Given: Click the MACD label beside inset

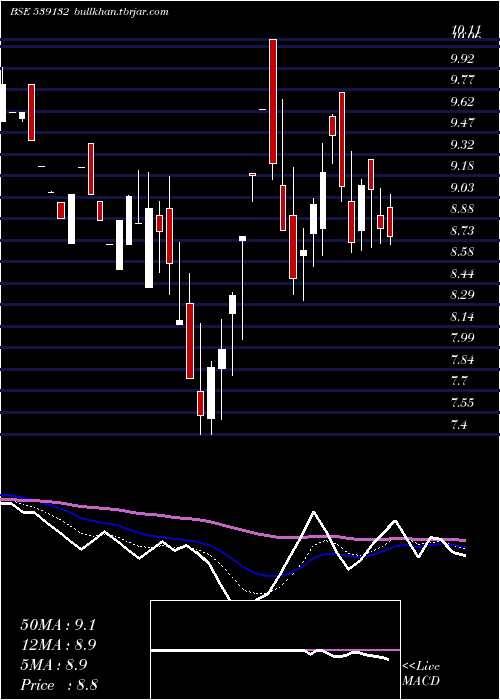Looking at the screenshot, I should (x=421, y=681).
